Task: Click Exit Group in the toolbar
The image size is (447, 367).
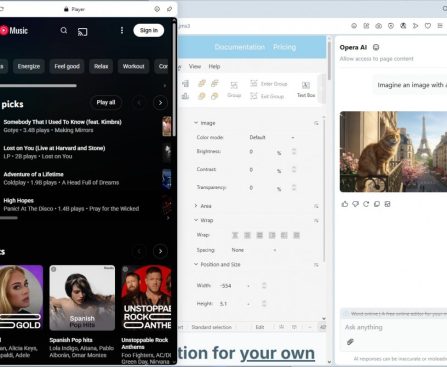Action: 267,96
